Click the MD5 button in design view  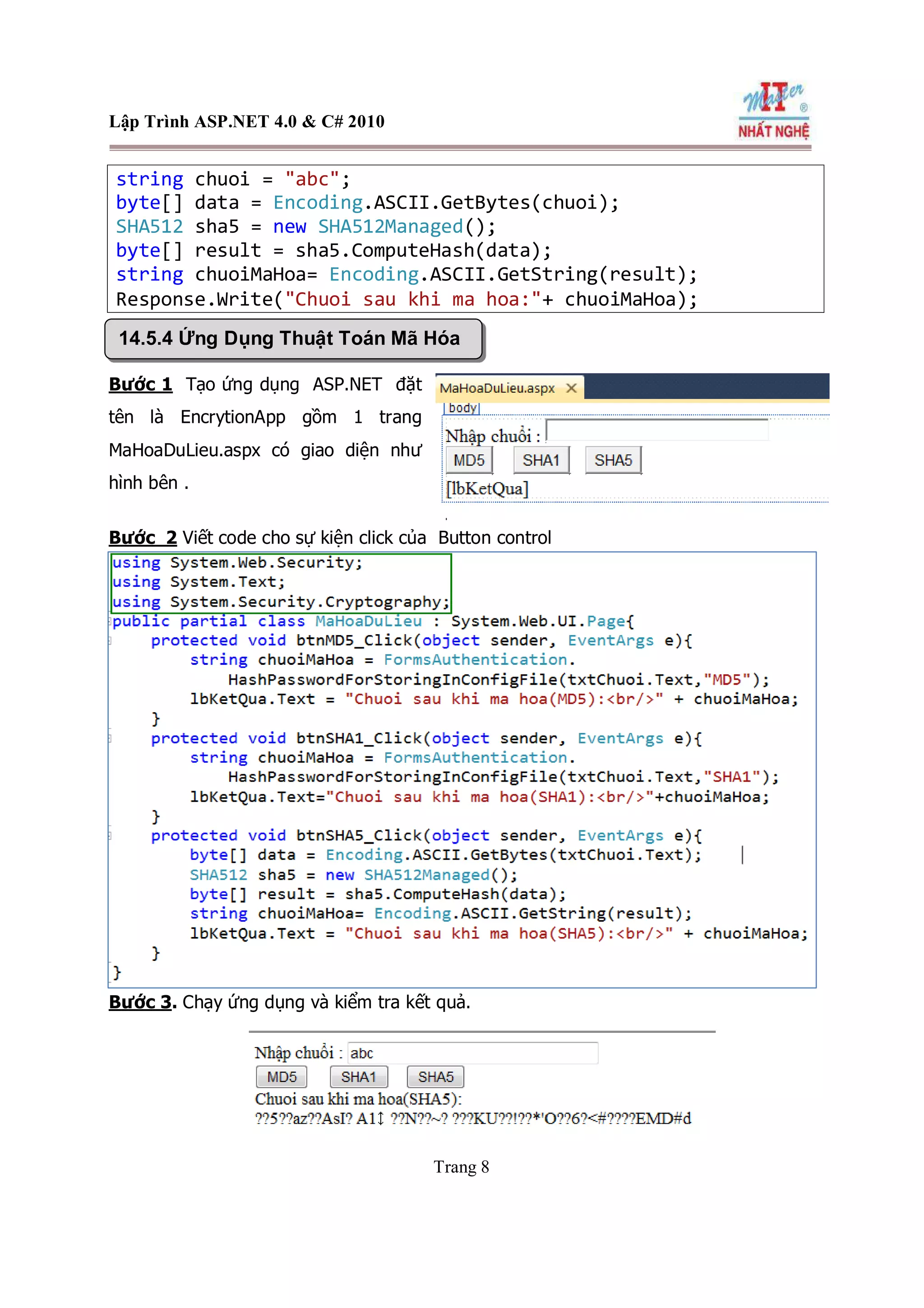(x=469, y=460)
